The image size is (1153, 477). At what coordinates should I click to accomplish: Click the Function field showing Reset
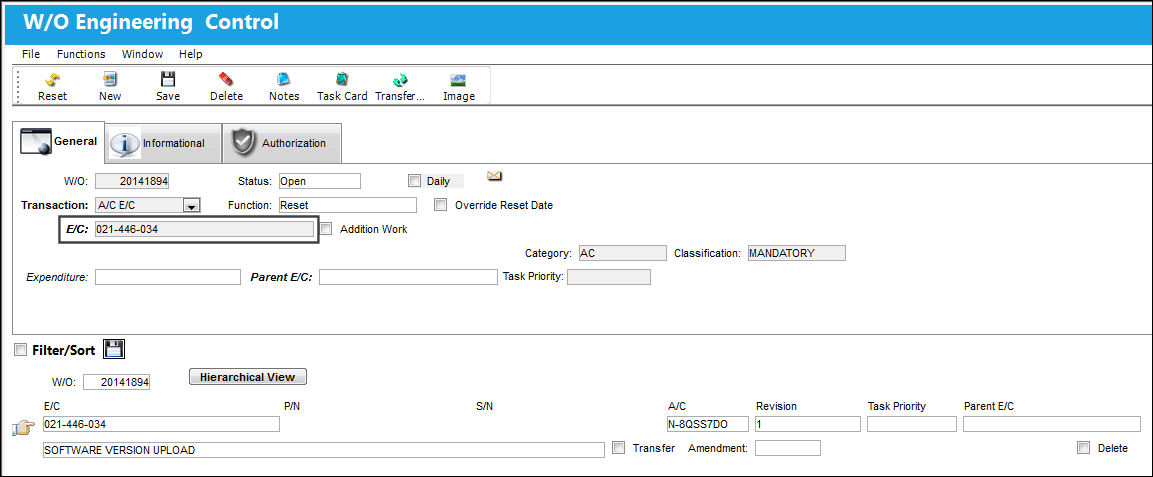(347, 206)
